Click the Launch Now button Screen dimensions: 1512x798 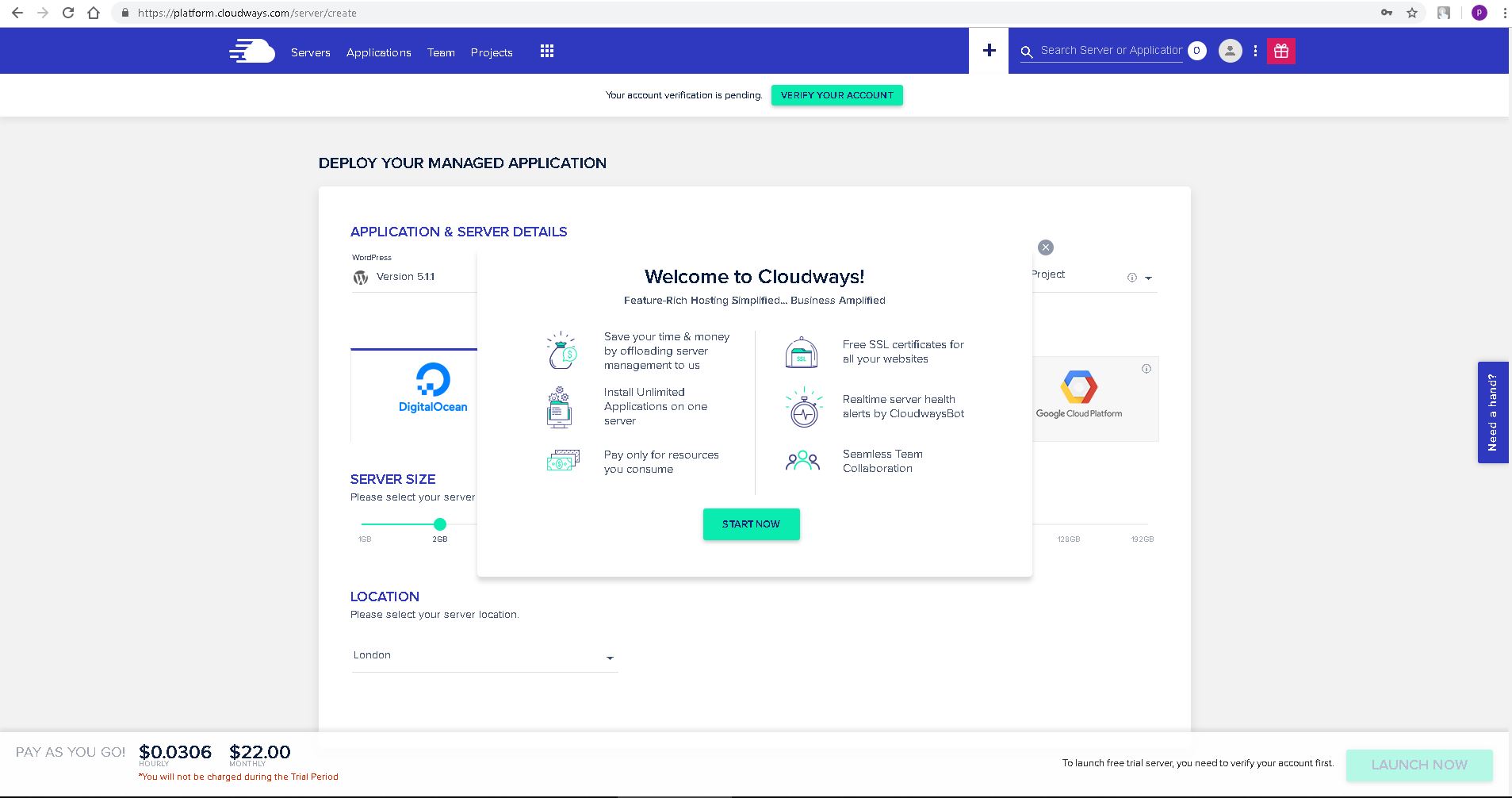click(1419, 765)
